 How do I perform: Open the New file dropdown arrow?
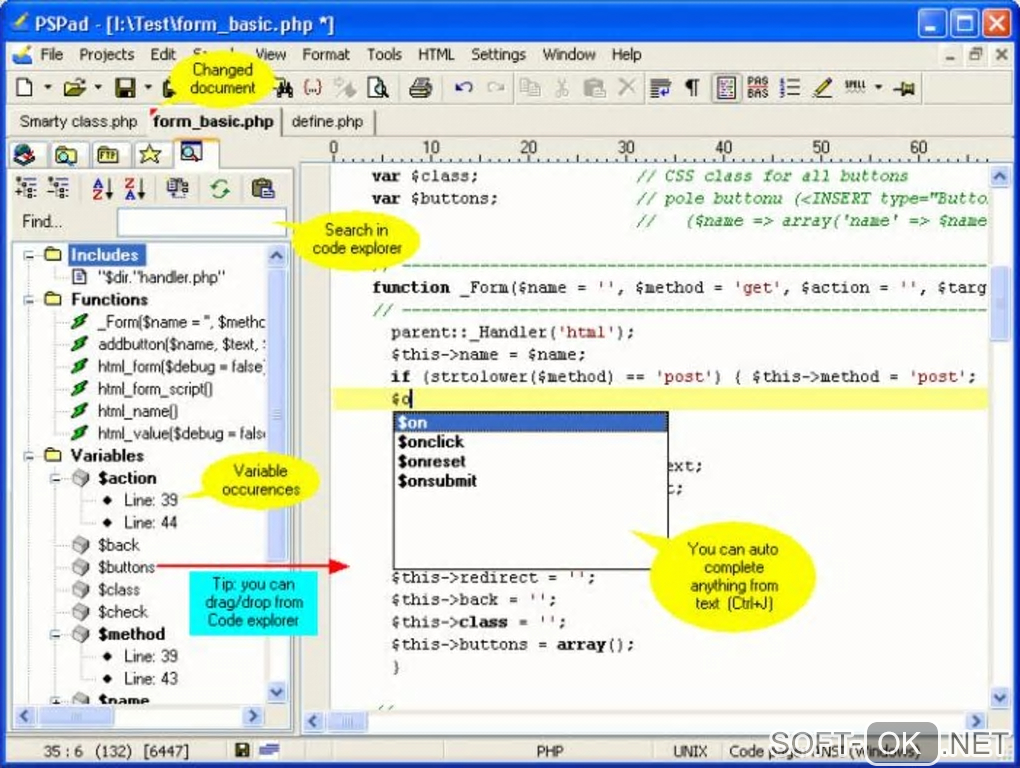click(x=47, y=86)
